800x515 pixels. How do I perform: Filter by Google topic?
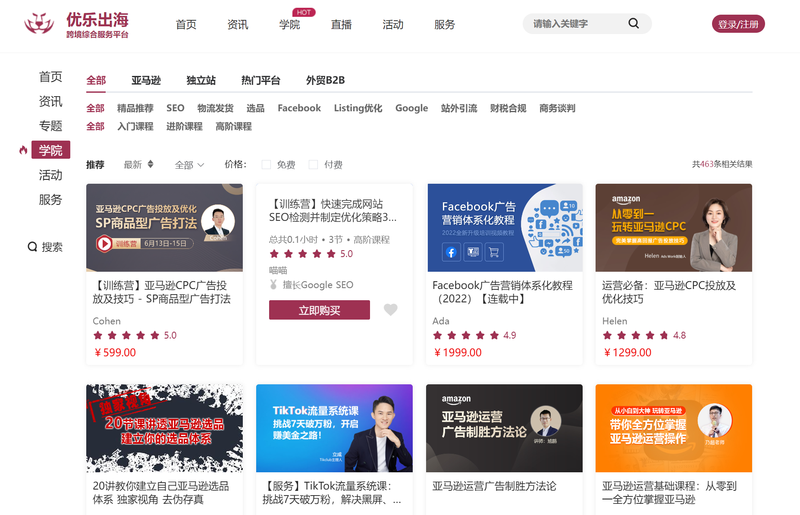[x=411, y=108]
